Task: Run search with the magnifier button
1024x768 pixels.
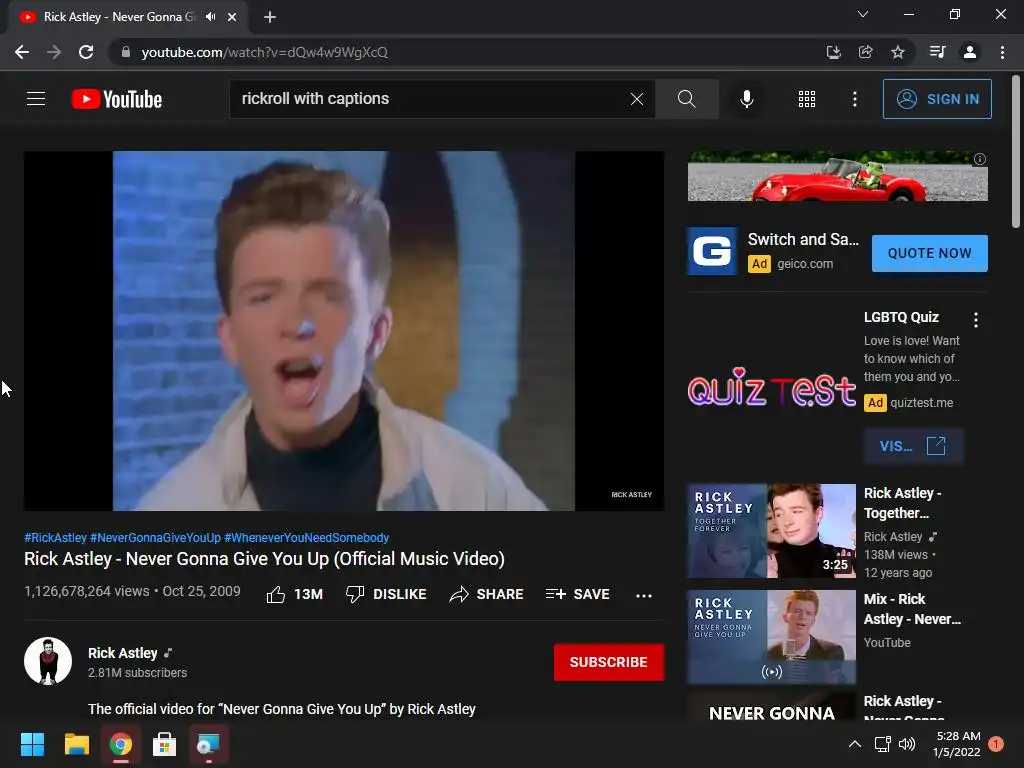Action: tap(686, 99)
